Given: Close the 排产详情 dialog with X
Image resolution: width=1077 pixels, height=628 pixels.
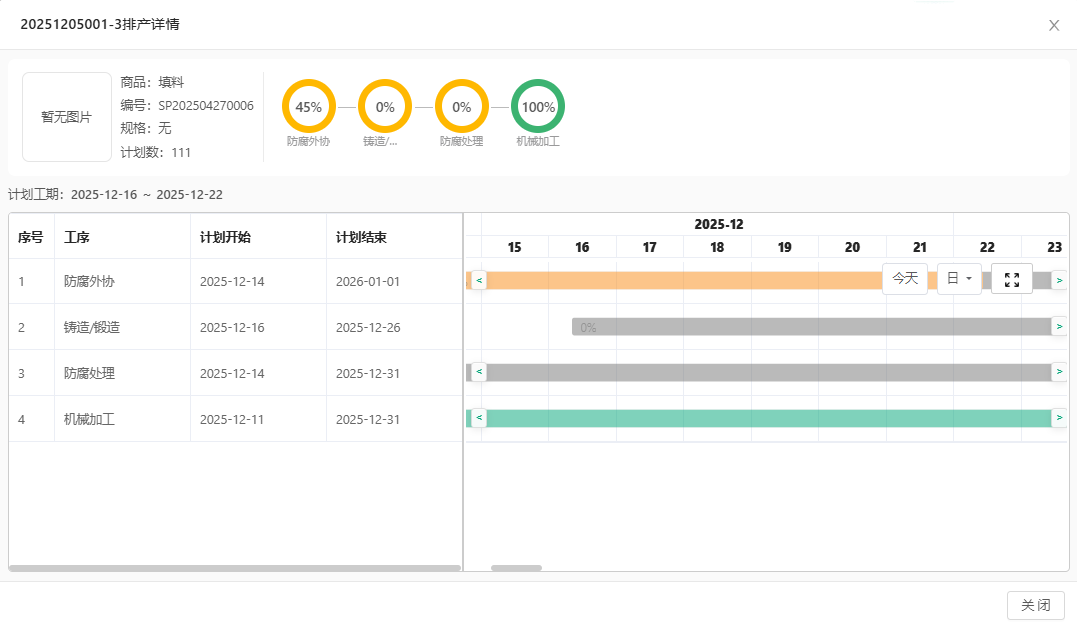Looking at the screenshot, I should tap(1054, 25).
